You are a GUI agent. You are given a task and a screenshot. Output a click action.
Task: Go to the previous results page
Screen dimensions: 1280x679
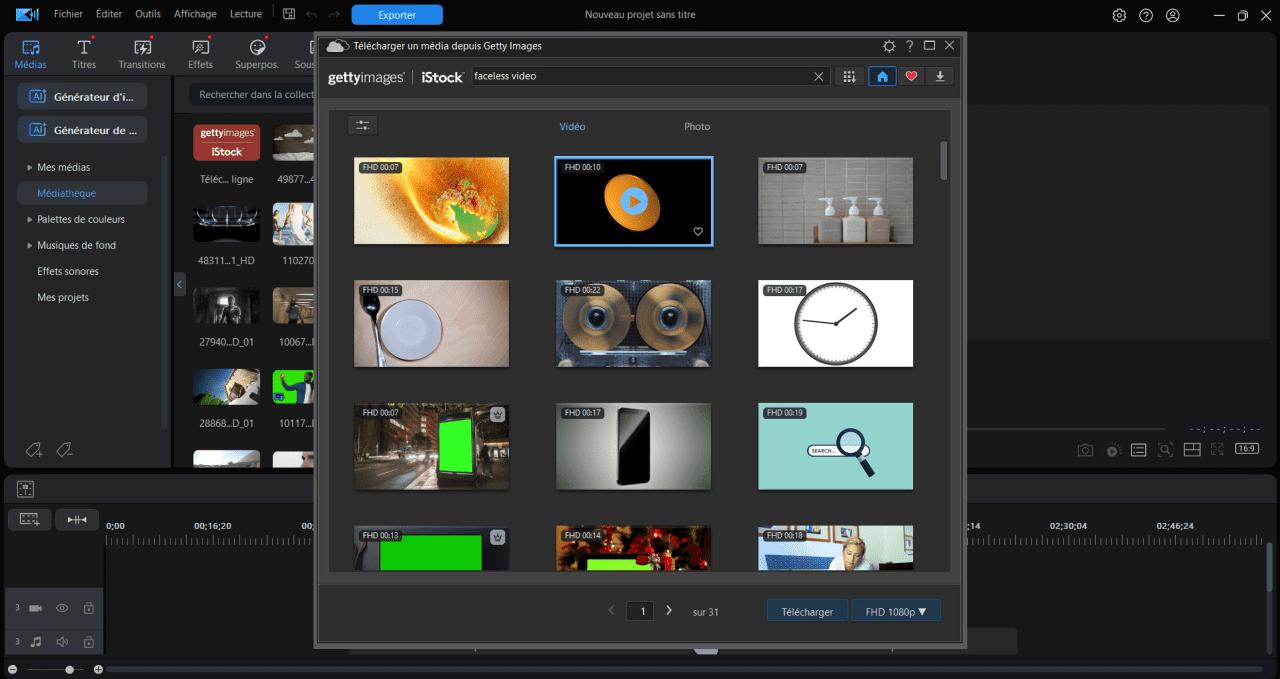pos(611,610)
